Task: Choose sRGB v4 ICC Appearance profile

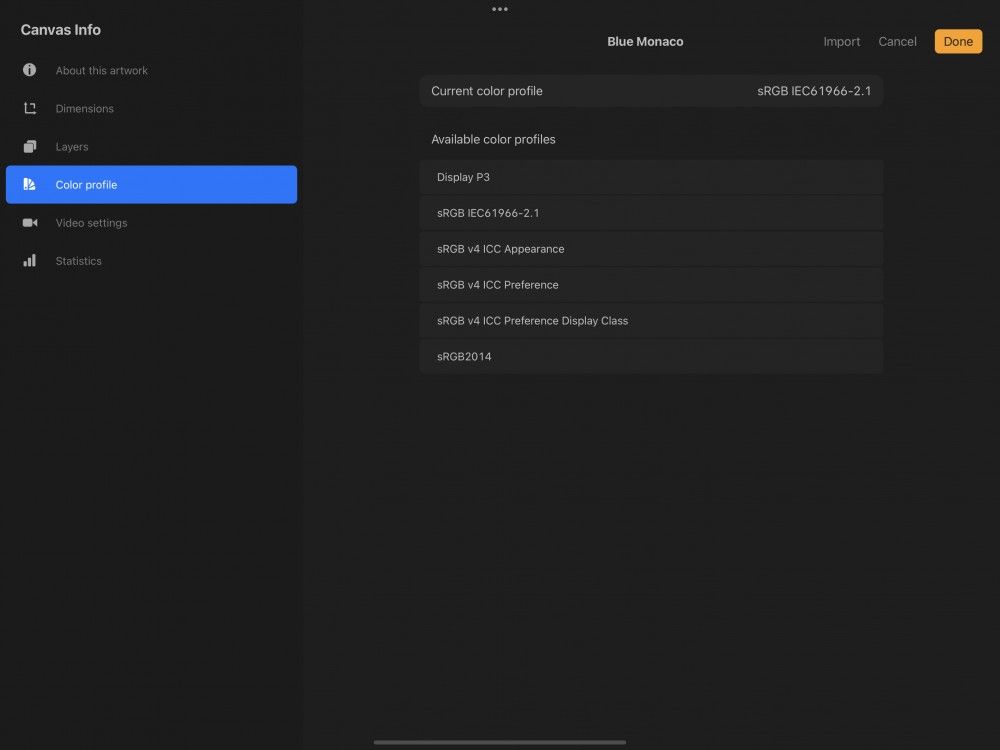Action: click(x=651, y=248)
